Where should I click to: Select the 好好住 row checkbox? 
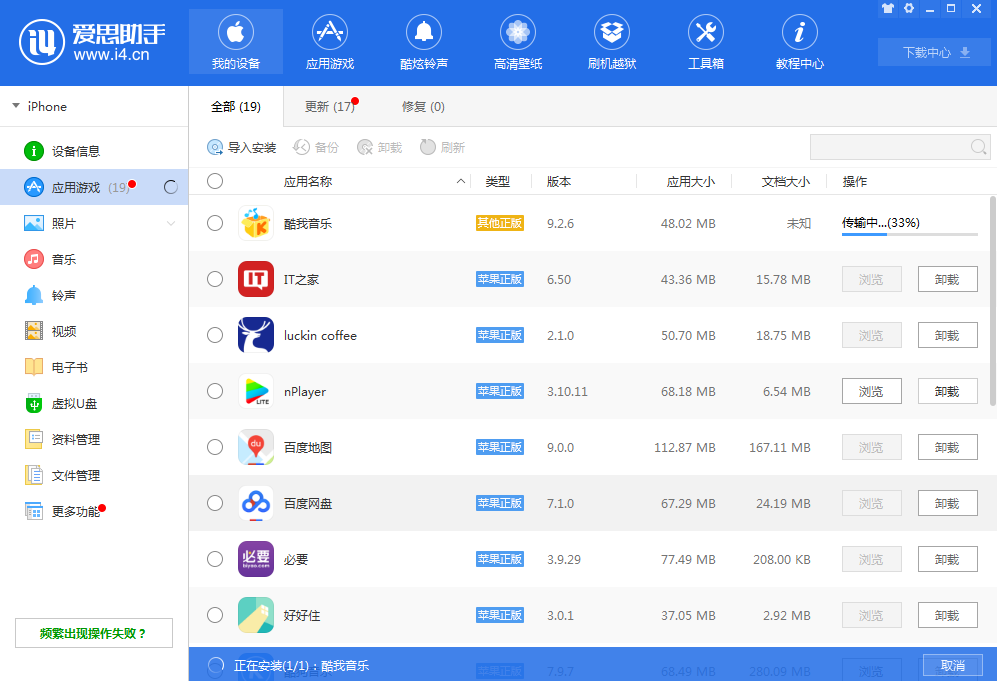click(x=215, y=615)
